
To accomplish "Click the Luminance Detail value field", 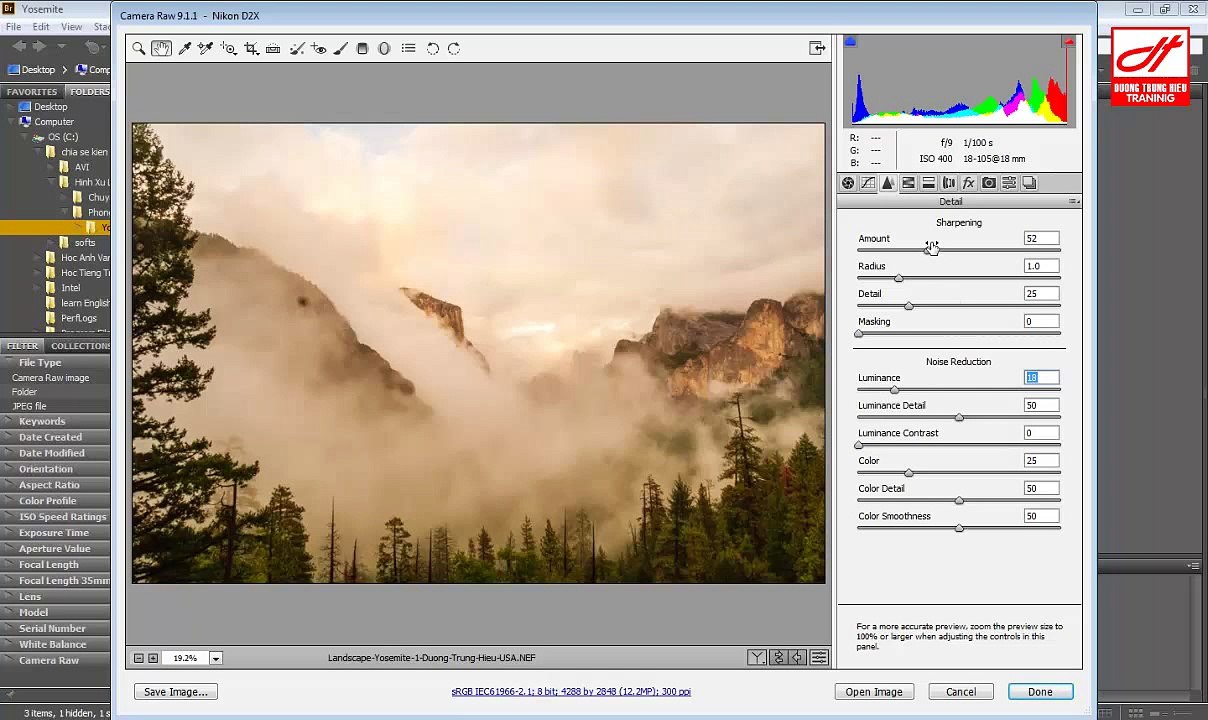I will pos(1041,405).
